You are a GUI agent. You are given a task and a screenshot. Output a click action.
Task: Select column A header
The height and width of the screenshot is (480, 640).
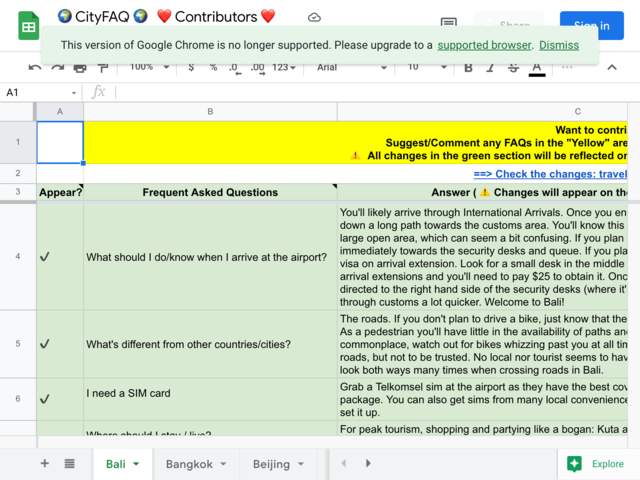(60, 111)
